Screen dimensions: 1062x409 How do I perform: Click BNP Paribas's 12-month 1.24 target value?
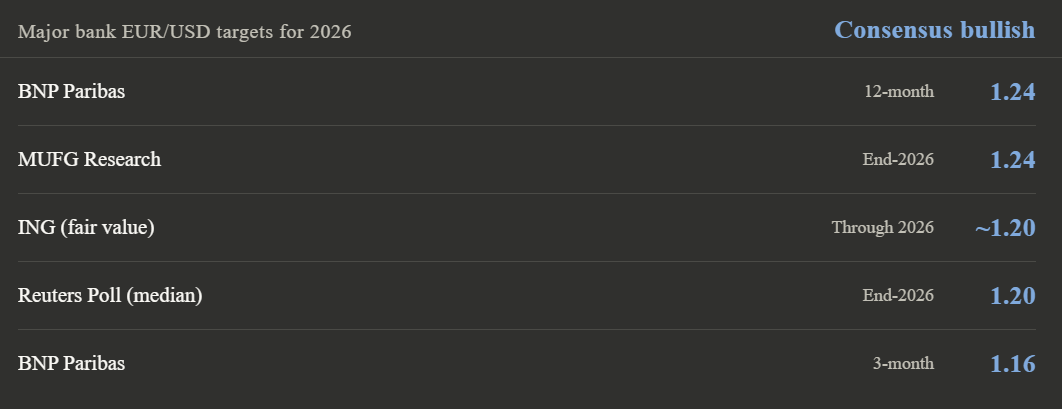point(1012,92)
